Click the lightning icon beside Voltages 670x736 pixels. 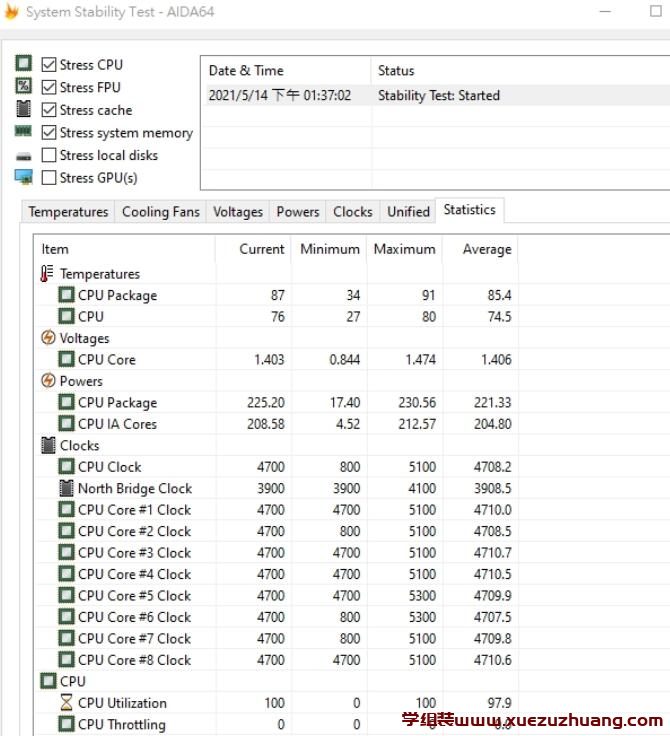click(47, 338)
